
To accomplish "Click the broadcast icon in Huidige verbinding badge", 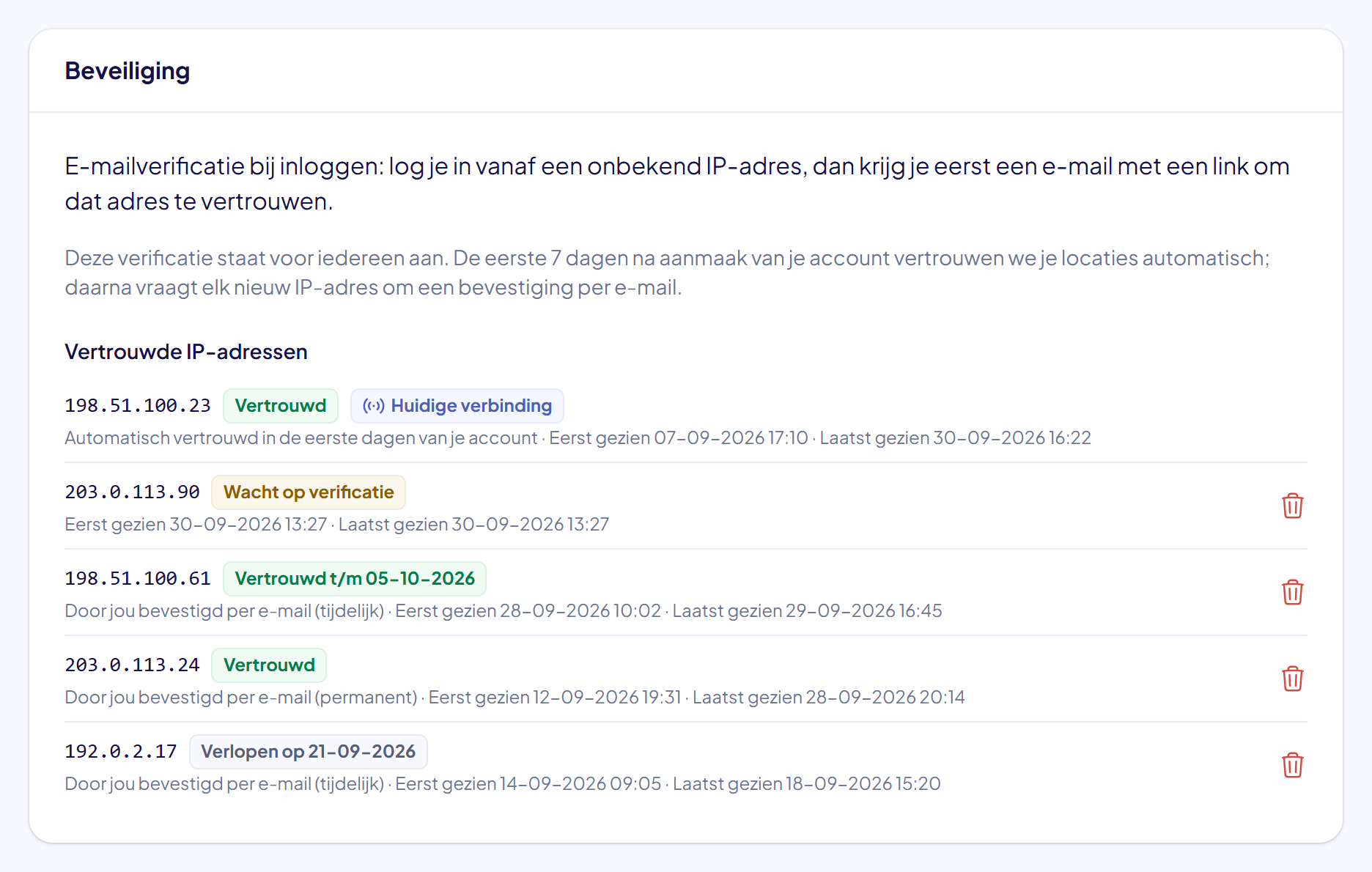I will click(x=374, y=406).
